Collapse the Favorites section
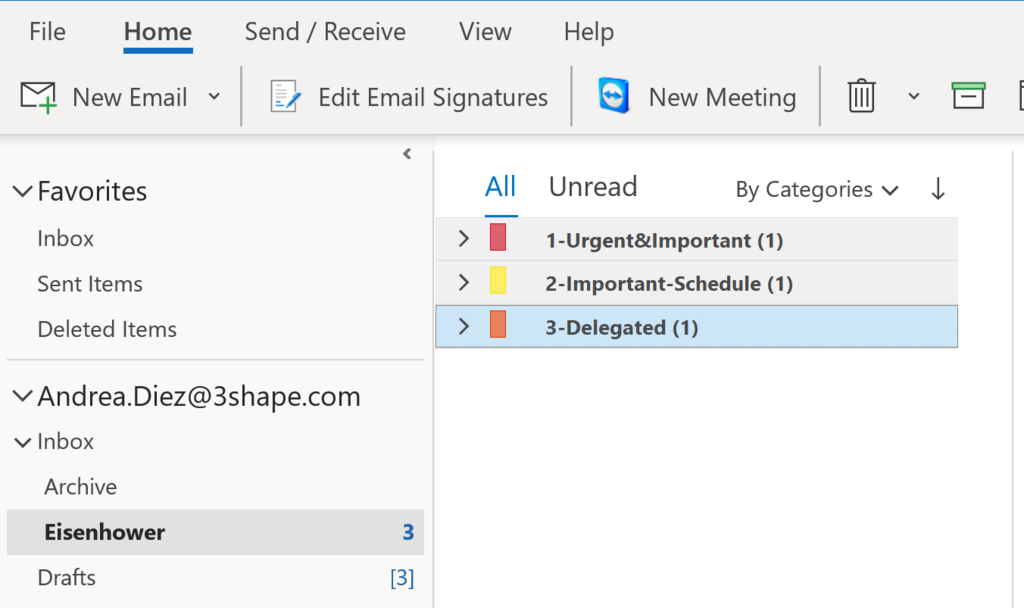The width and height of the screenshot is (1024, 608). 22,192
